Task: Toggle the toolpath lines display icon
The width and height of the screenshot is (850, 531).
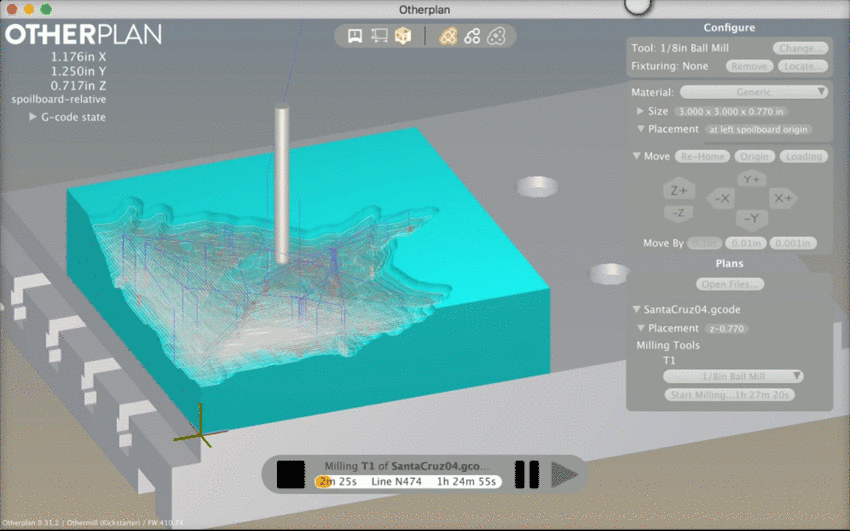Action: click(472, 36)
